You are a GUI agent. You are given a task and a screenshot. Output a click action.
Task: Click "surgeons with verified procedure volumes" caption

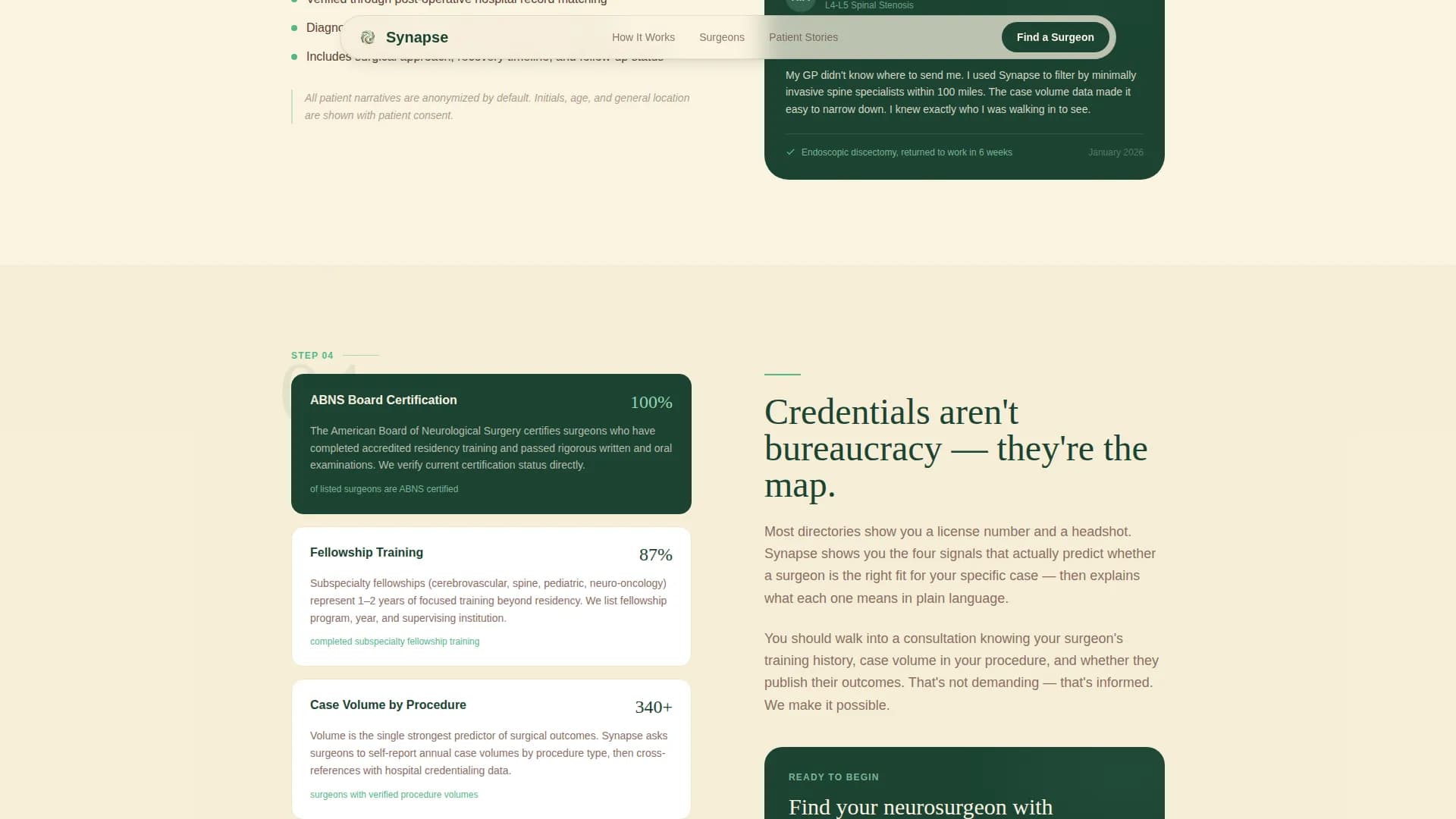394,795
